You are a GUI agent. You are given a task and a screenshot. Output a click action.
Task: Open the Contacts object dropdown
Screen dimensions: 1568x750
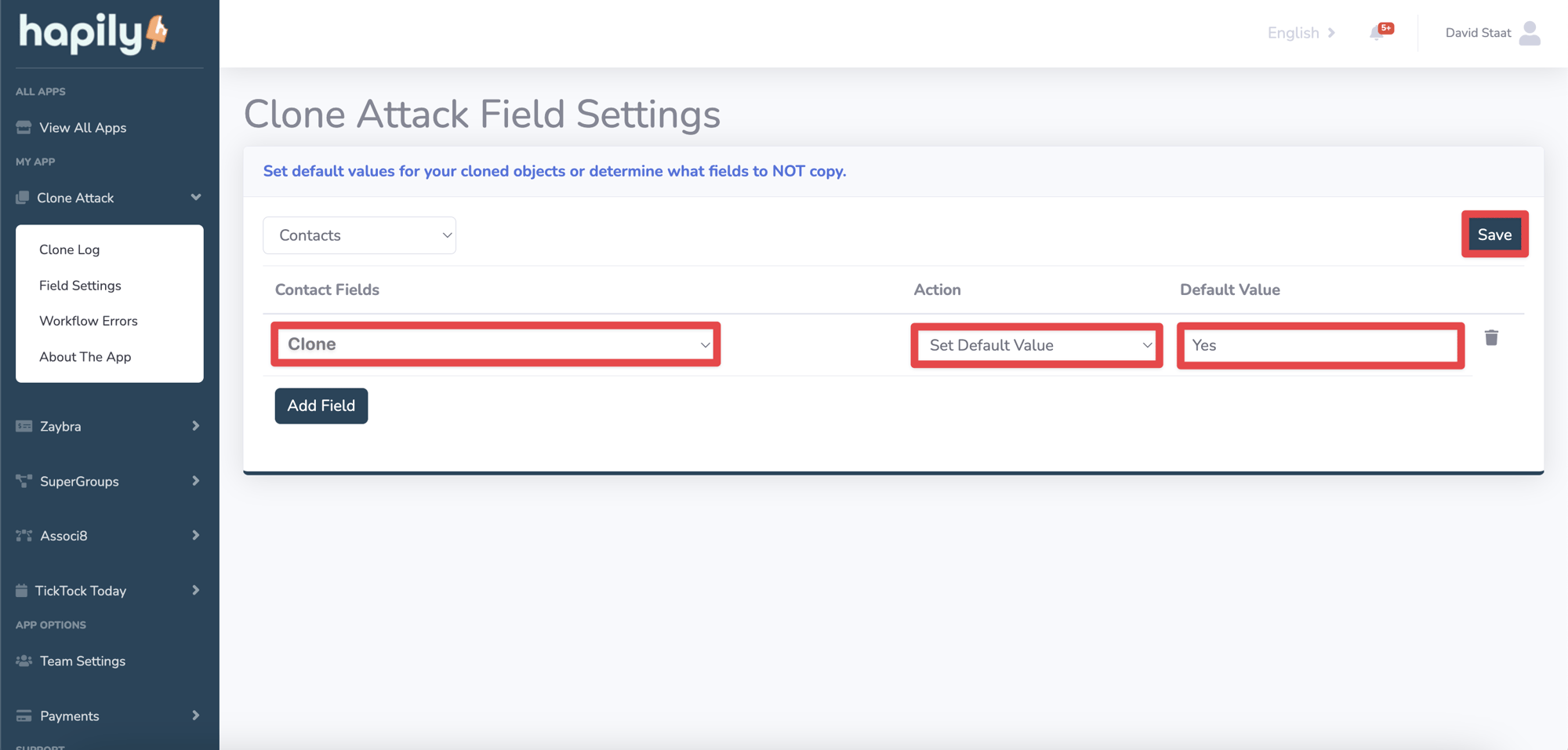359,235
